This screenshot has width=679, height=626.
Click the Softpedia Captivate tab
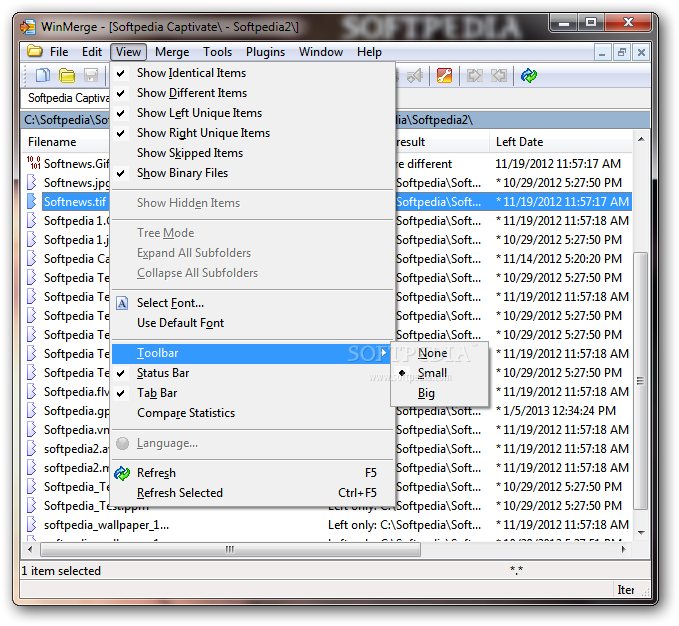66,98
